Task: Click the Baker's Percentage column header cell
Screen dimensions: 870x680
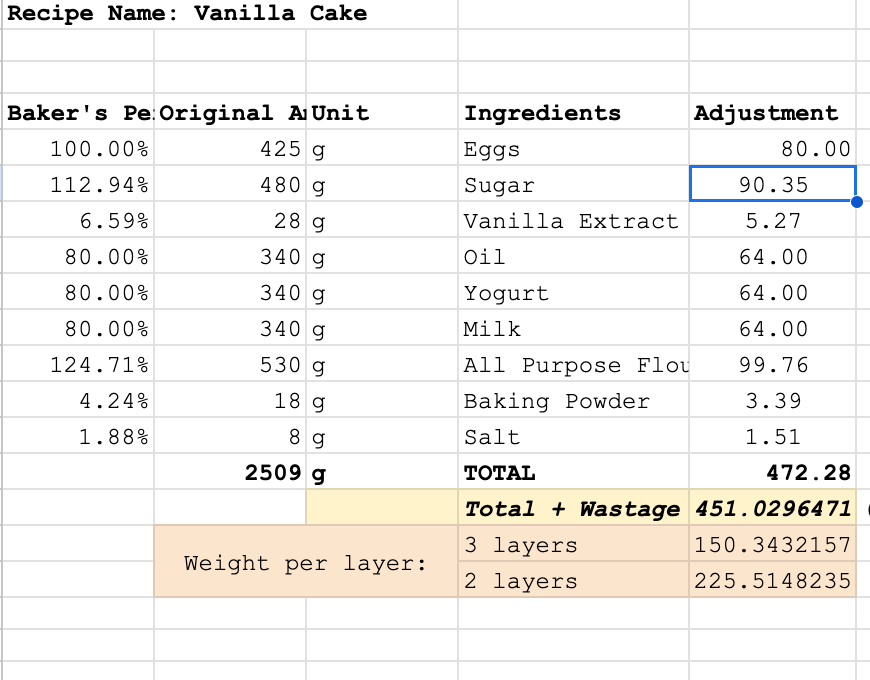Action: click(75, 113)
